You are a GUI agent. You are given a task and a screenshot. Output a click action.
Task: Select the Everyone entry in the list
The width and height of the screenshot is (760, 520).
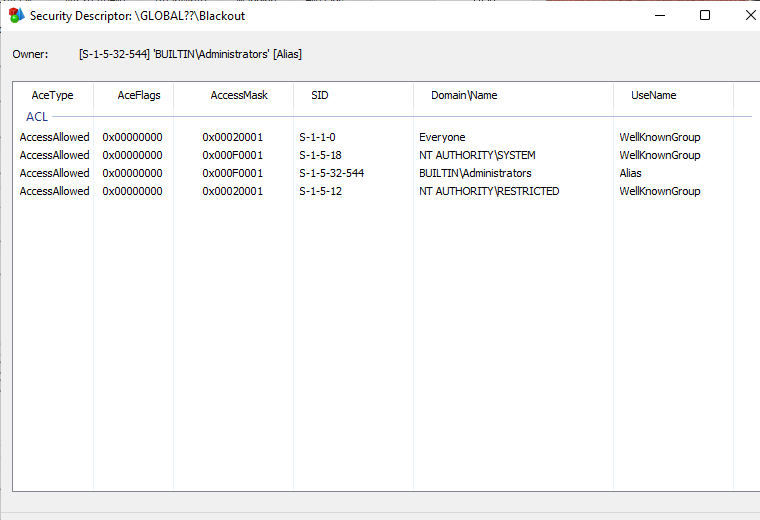tap(442, 137)
